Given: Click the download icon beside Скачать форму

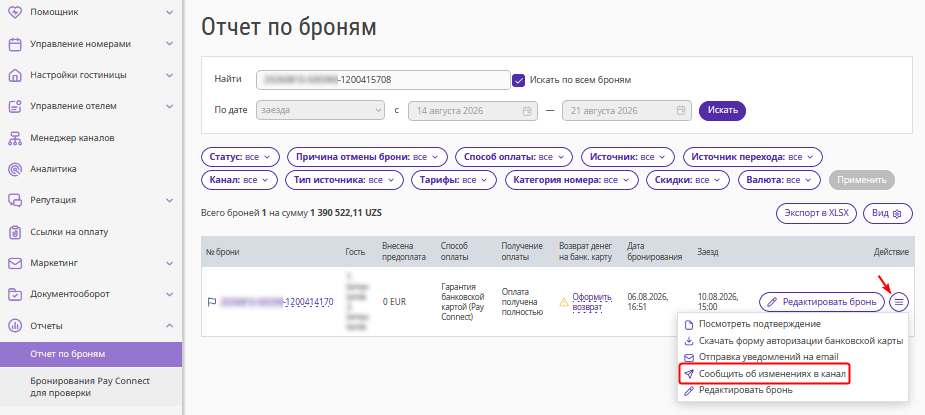Looking at the screenshot, I should [688, 341].
